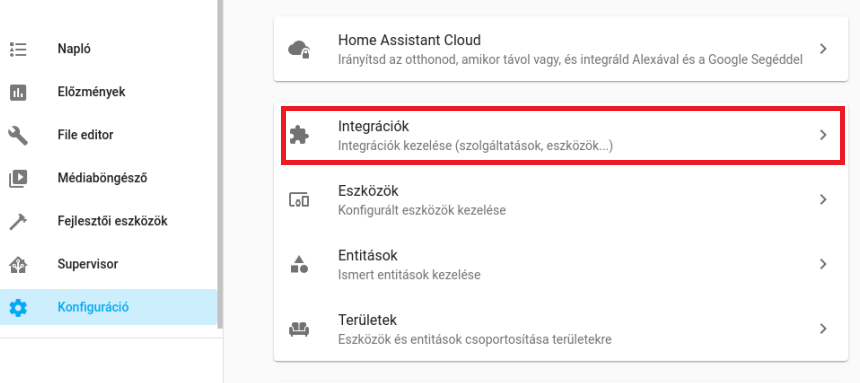Open the Területek settings entry text
This screenshot has height=383, width=860.
(x=367, y=320)
